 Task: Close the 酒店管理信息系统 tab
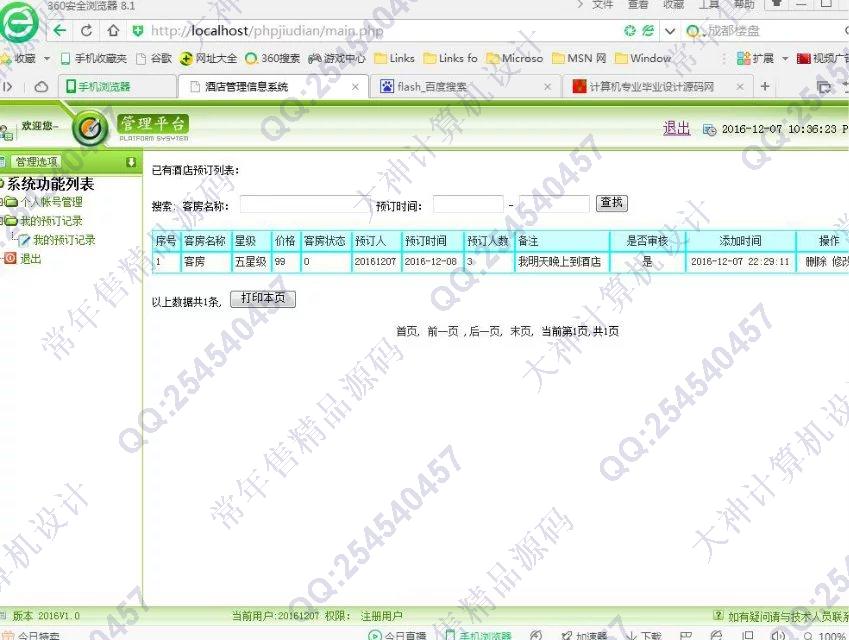tap(355, 87)
